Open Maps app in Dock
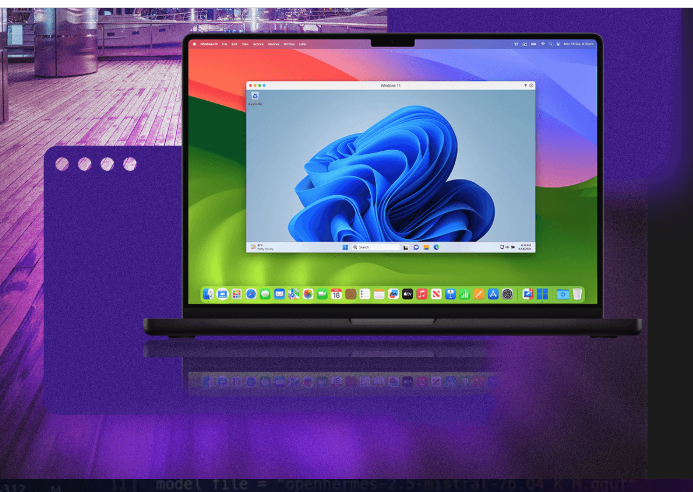Viewport: 693px width, 492px height. 293,294
